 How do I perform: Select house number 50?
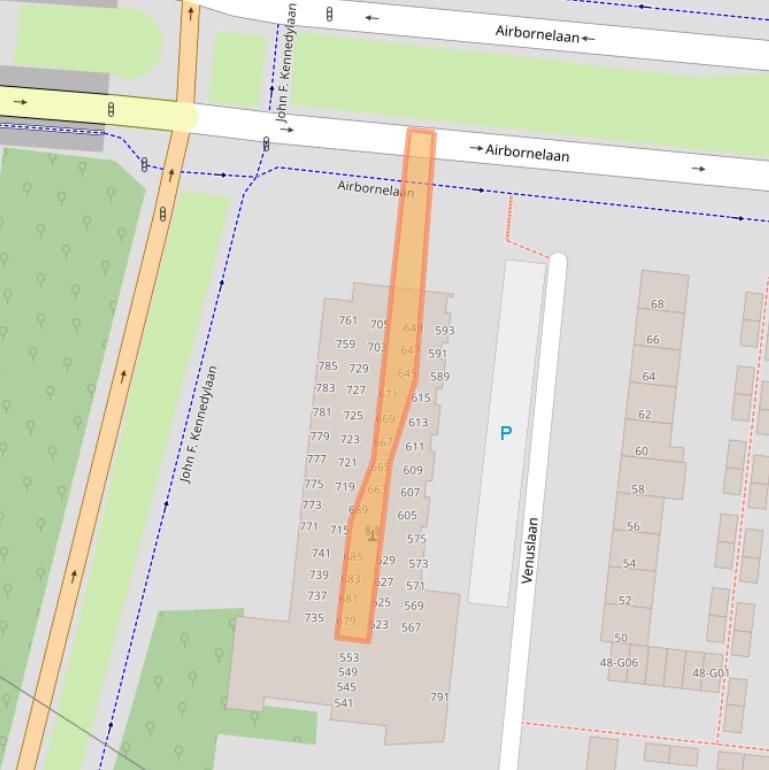point(621,638)
